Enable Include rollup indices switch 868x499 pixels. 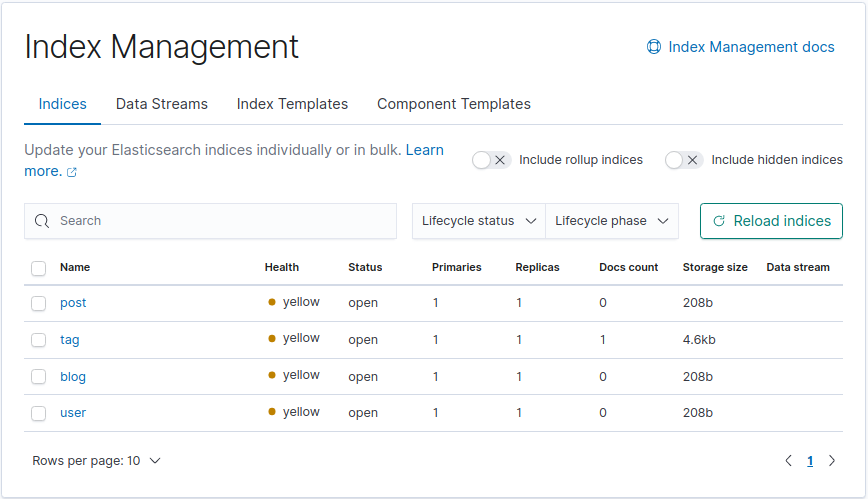point(491,160)
